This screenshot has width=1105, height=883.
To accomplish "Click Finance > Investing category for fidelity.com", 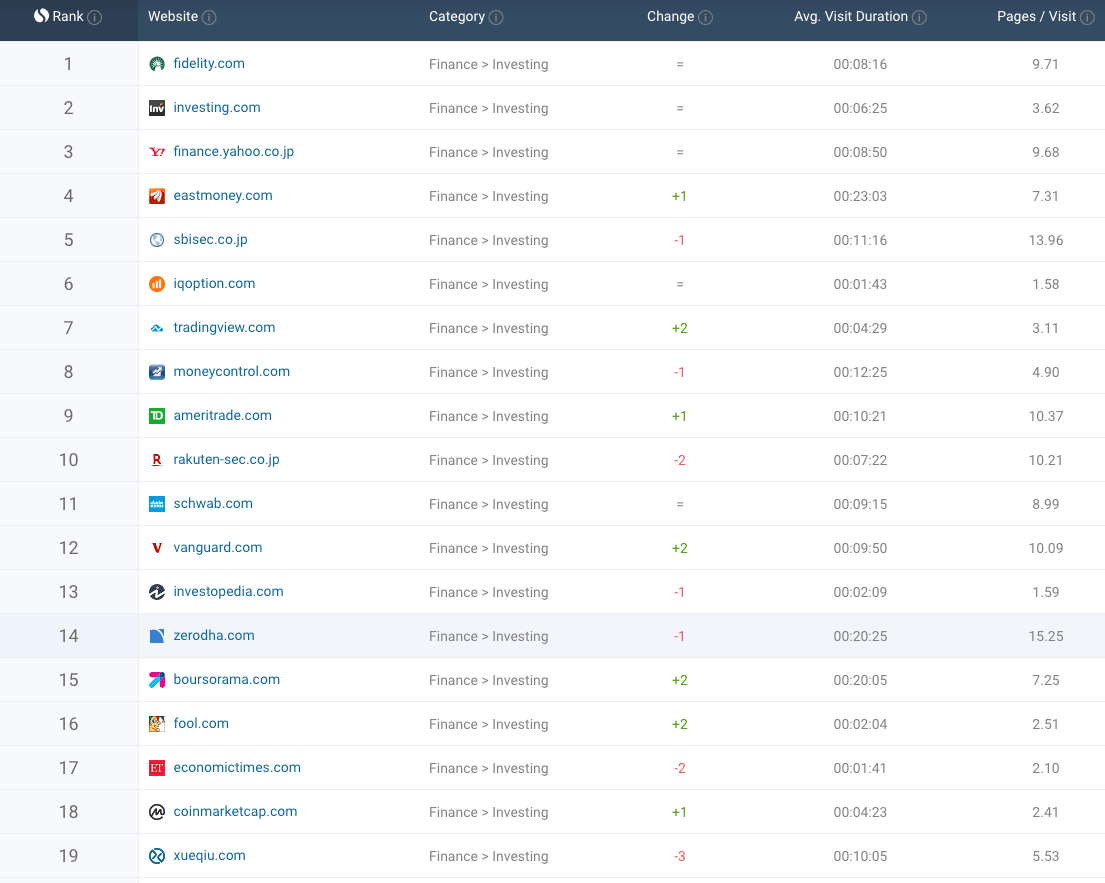I will coord(488,64).
